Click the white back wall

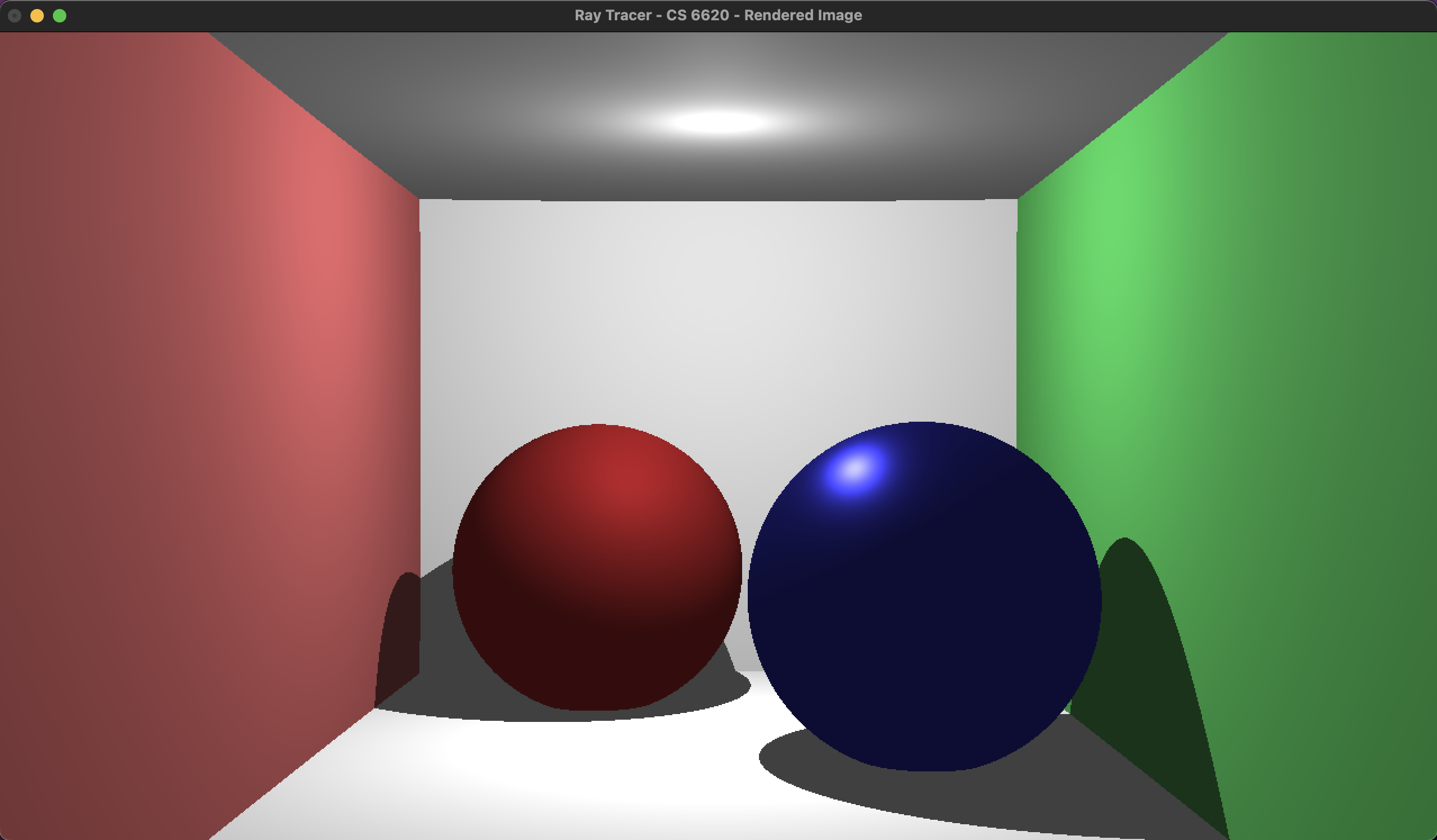718,314
